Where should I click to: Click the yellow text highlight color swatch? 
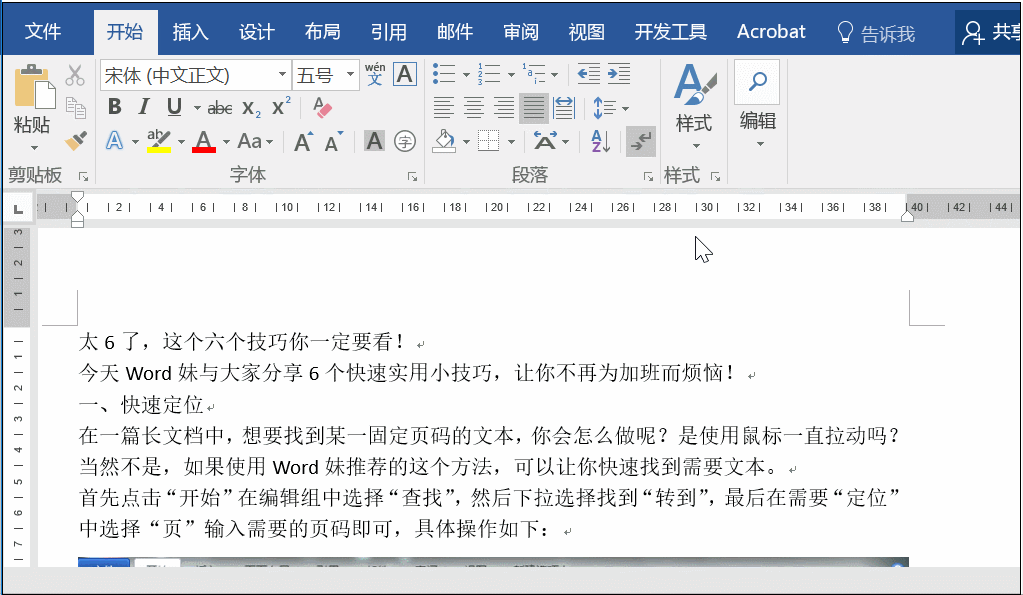click(159, 149)
